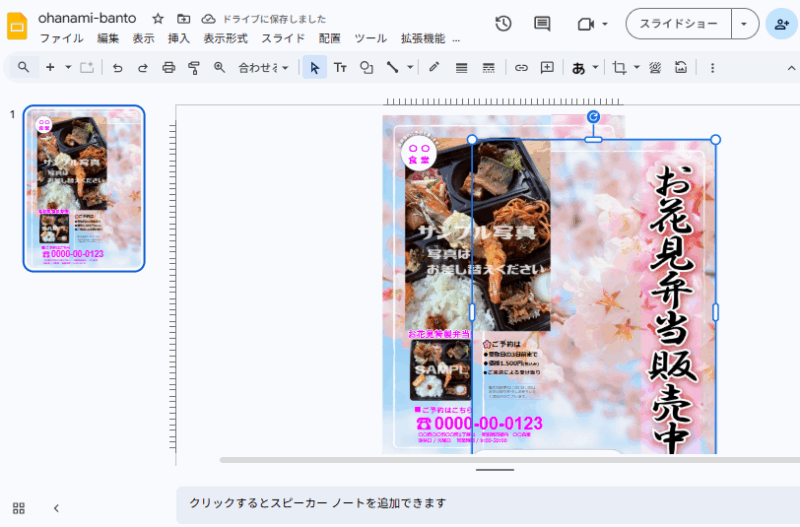Viewport: 800px width, 527px height.
Task: Open the 合わせる zoom dropdown
Action: (x=263, y=68)
